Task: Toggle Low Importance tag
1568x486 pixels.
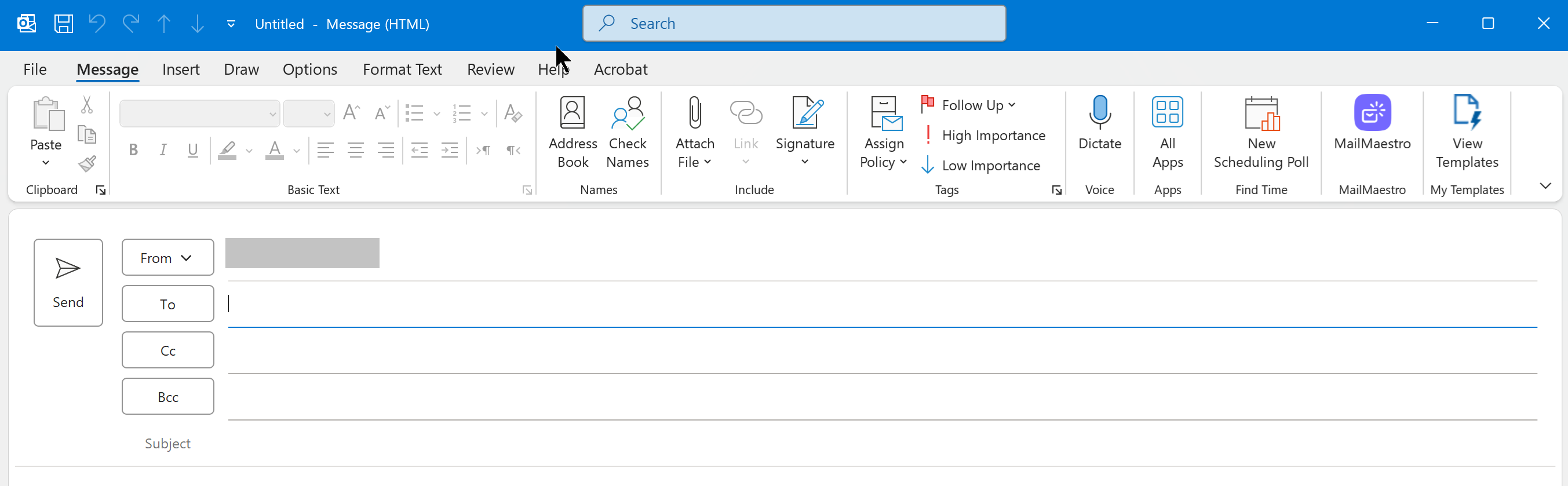Action: [980, 166]
